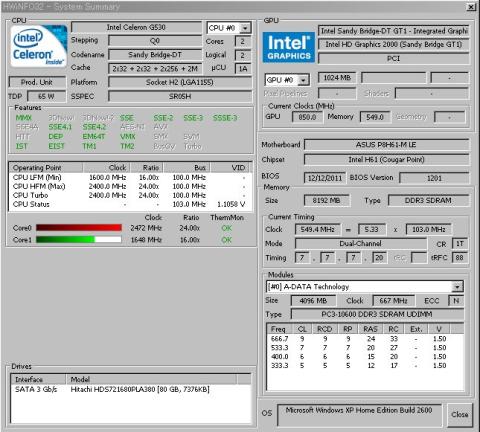Click the Model column header in Drives
480x432 pixels.
point(151,379)
